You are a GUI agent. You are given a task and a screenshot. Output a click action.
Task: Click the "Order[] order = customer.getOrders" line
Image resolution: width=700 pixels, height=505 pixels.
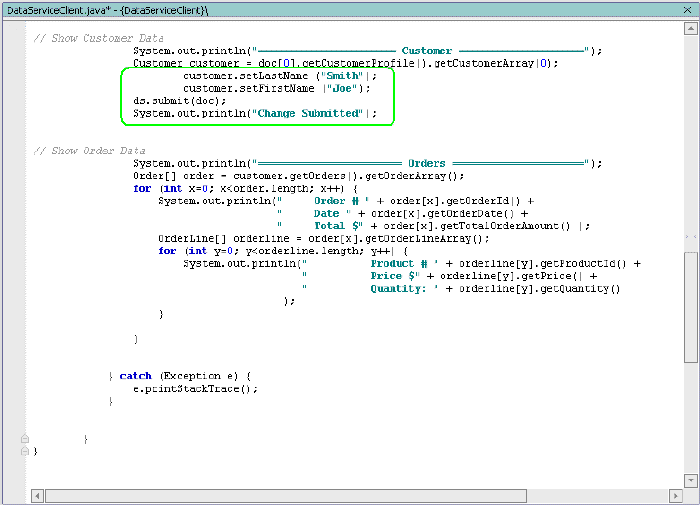click(299, 176)
